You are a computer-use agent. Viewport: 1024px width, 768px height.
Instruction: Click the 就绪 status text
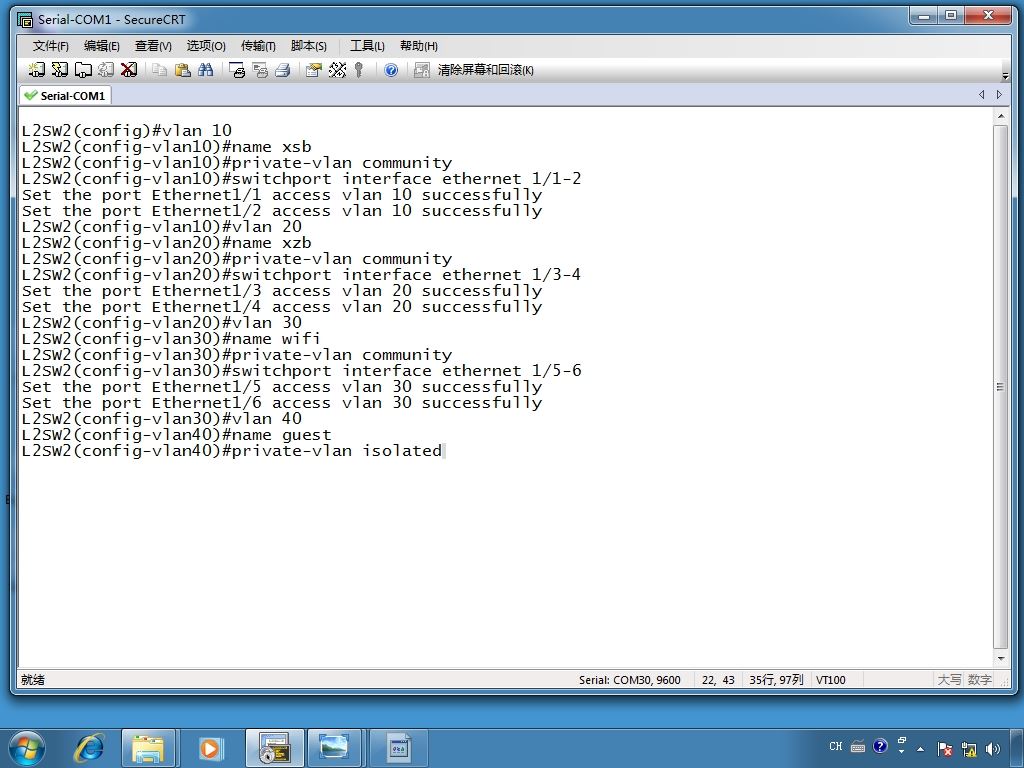pos(33,680)
